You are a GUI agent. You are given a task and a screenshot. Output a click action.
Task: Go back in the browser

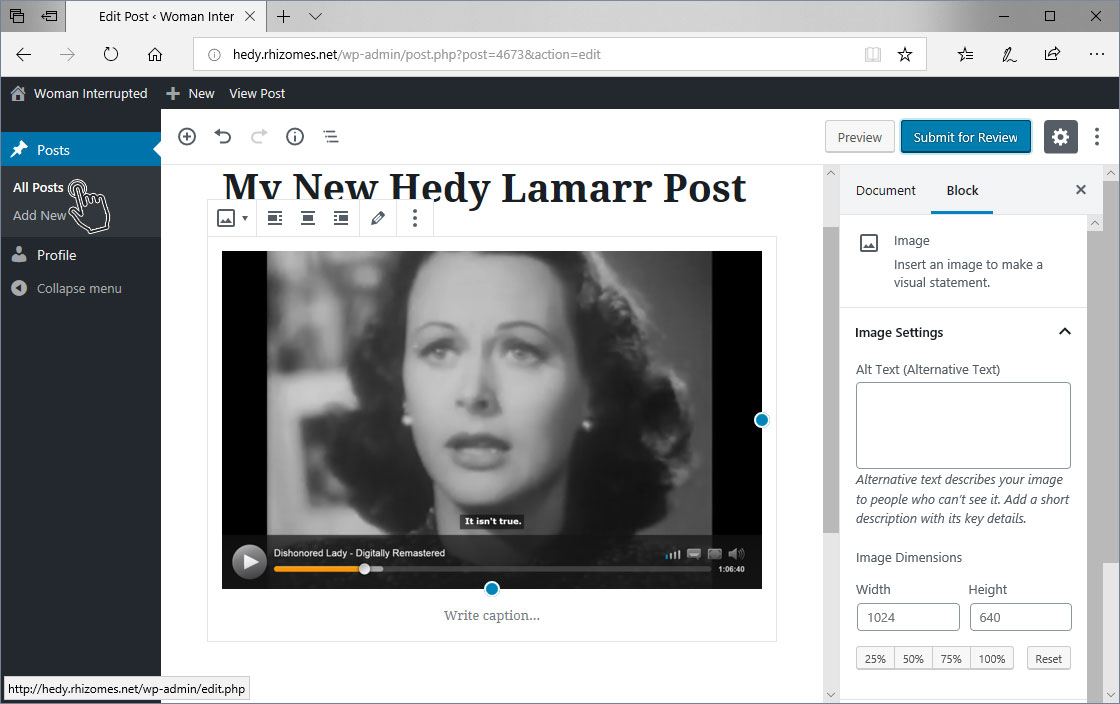(x=24, y=54)
